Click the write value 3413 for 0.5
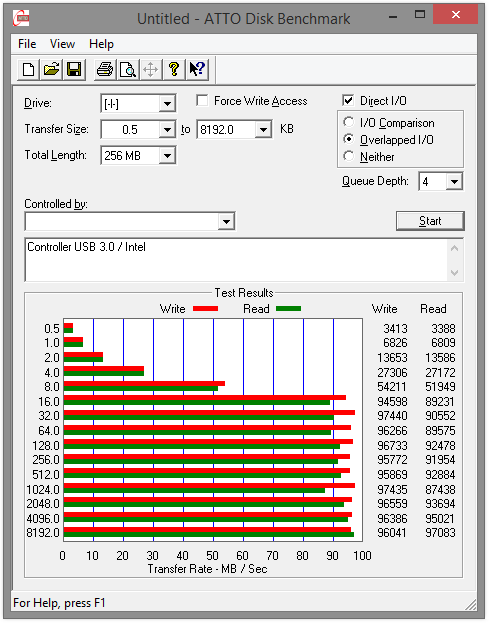The height and width of the screenshot is (623, 490). (395, 329)
